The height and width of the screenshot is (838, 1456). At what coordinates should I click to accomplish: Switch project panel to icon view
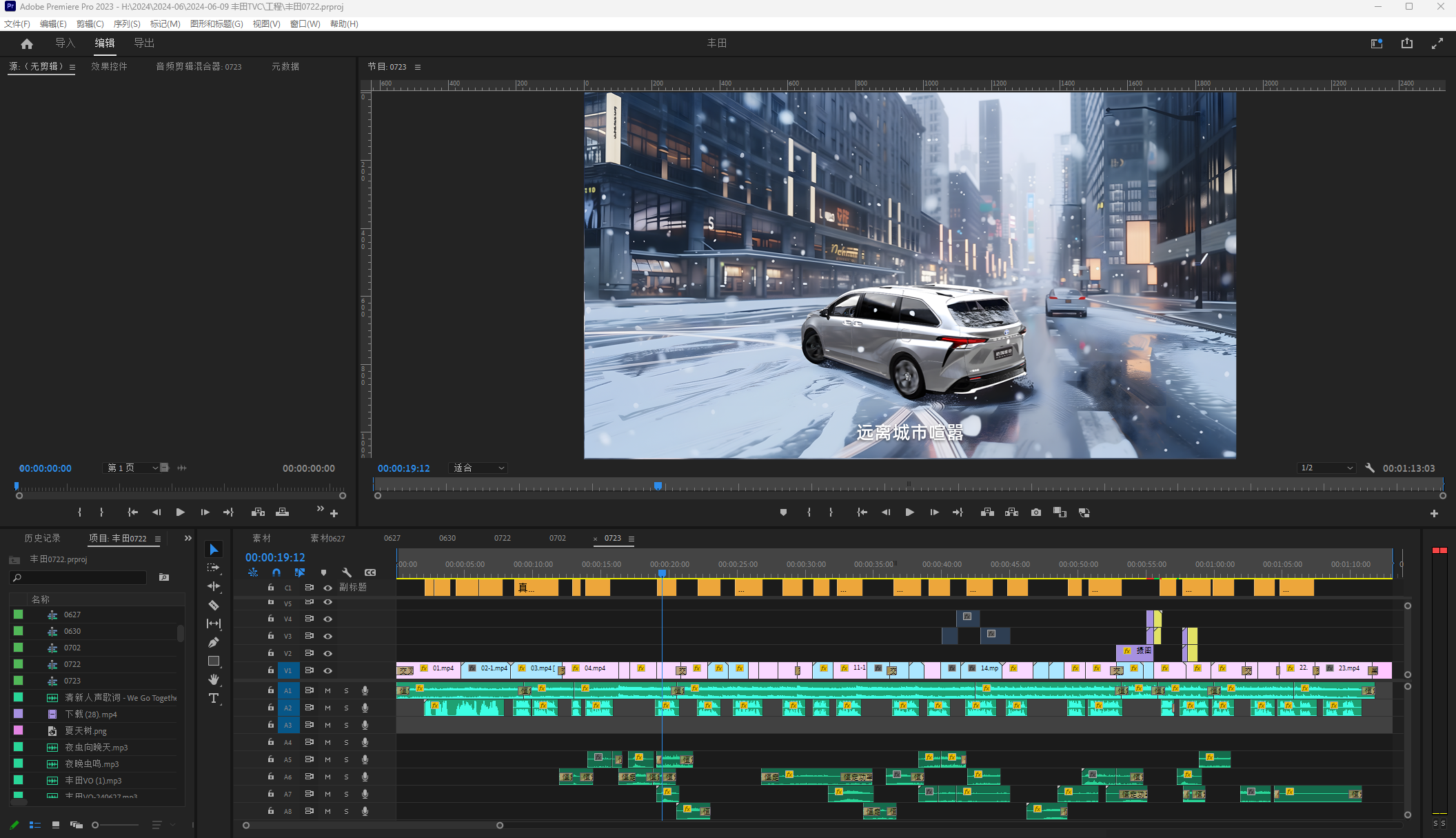pos(56,825)
